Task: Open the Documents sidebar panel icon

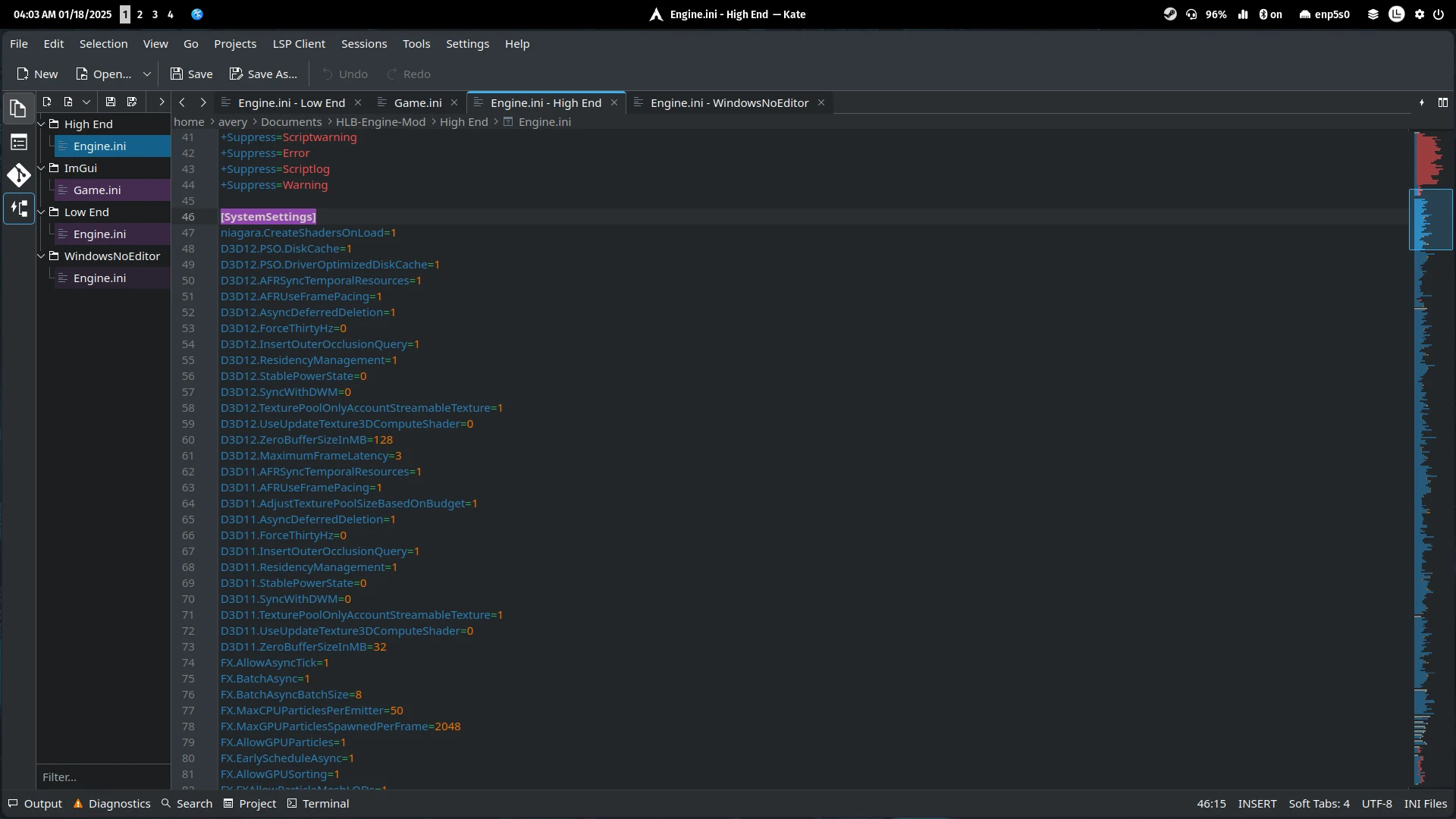Action: point(18,109)
